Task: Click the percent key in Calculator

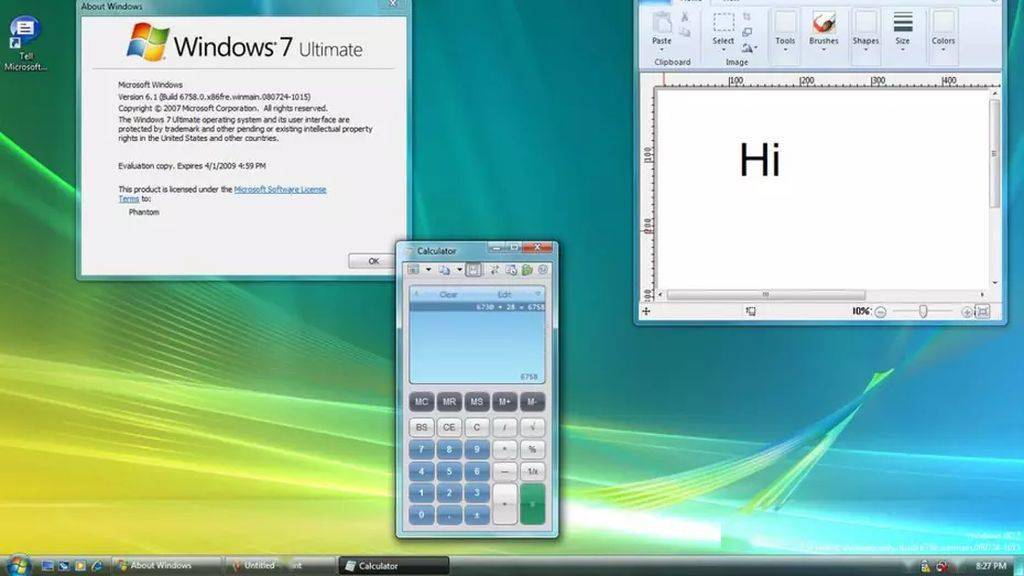Action: 532,449
